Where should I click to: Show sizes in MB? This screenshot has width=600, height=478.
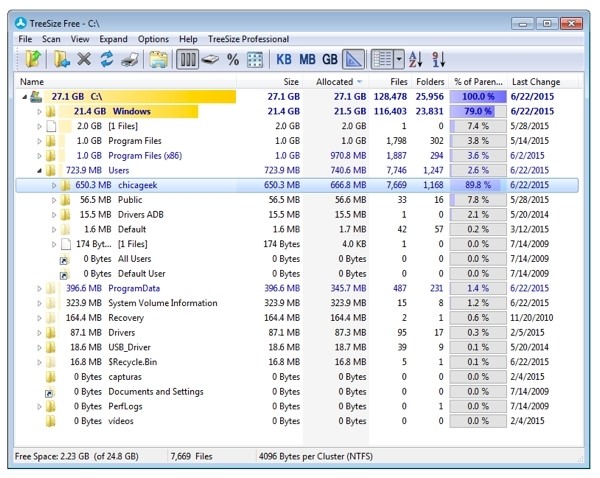tap(307, 60)
